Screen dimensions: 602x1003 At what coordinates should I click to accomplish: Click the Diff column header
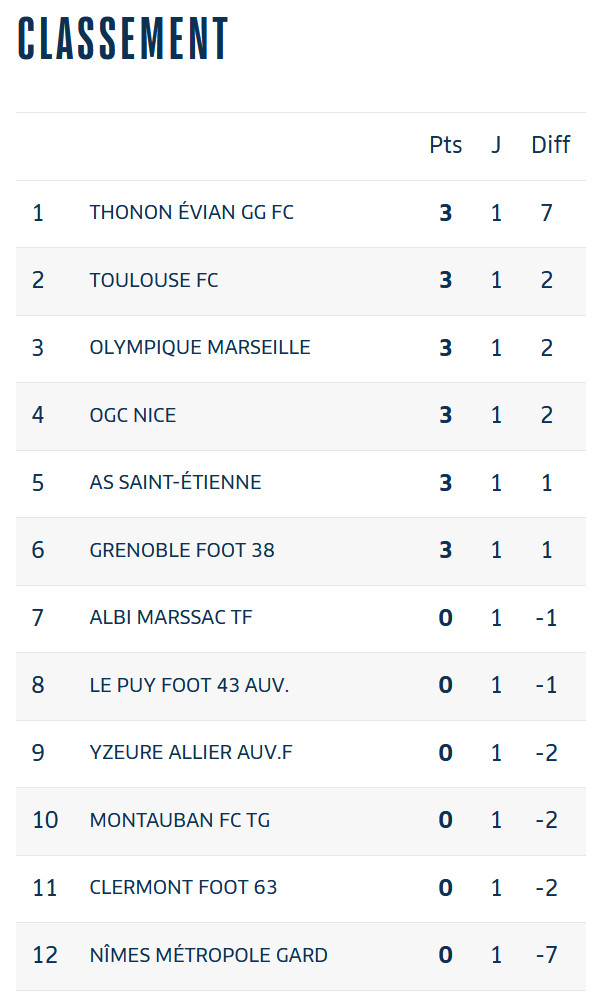550,145
